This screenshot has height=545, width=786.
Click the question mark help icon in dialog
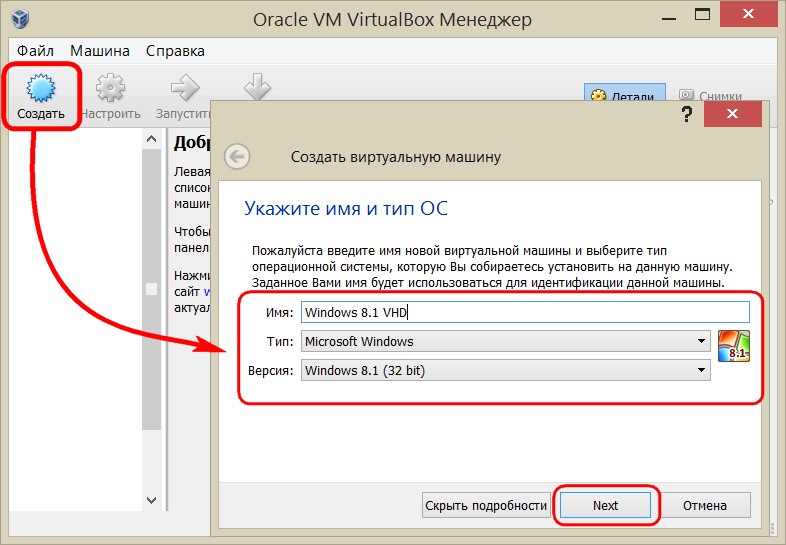coord(687,114)
